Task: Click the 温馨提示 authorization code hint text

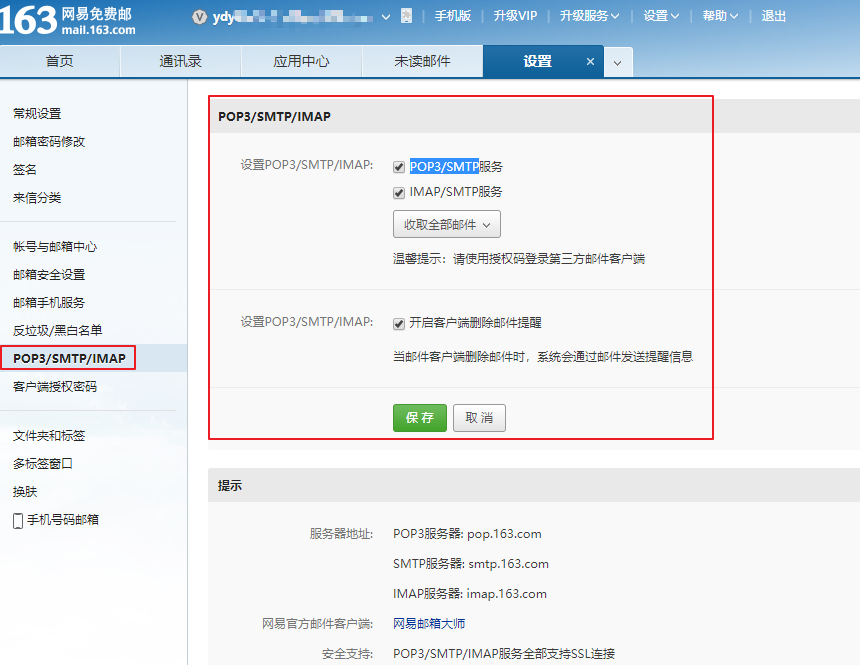Action: (x=519, y=259)
